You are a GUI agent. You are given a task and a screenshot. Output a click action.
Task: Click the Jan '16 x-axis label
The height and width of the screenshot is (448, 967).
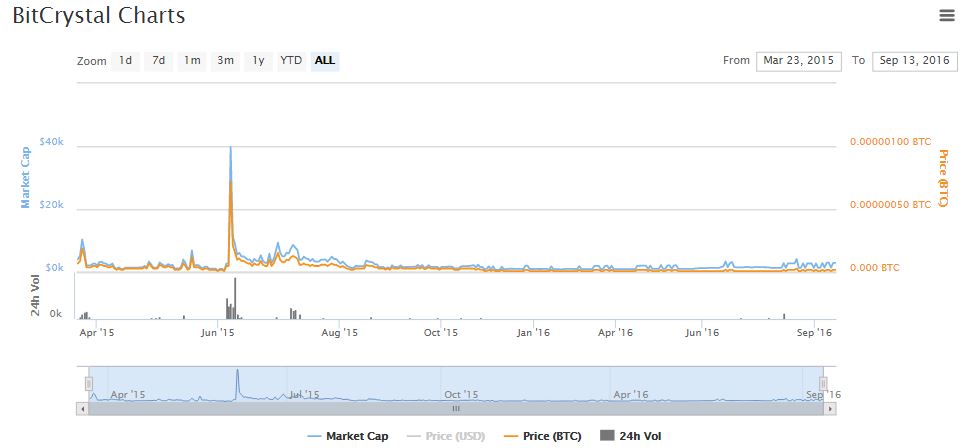pos(533,333)
